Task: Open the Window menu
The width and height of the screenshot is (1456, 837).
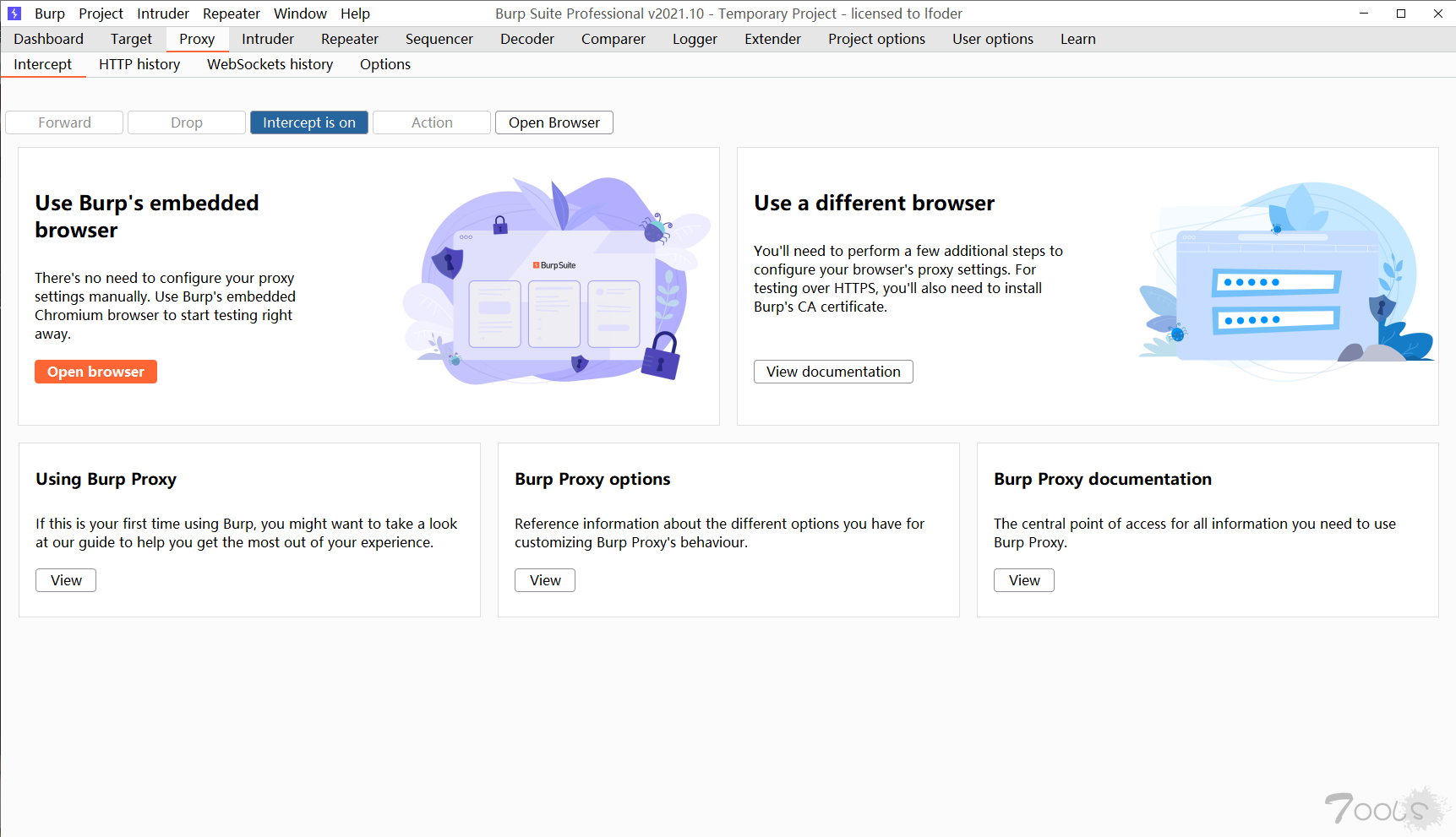Action: coord(300,14)
